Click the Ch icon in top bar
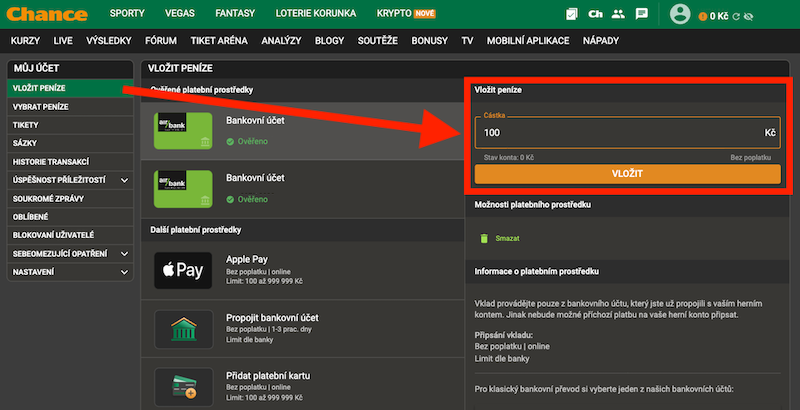800x410 pixels. pos(594,14)
